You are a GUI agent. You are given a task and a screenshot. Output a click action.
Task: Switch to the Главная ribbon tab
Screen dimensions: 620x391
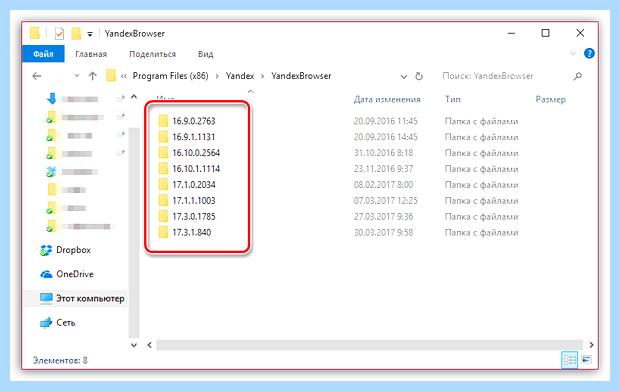click(x=91, y=54)
